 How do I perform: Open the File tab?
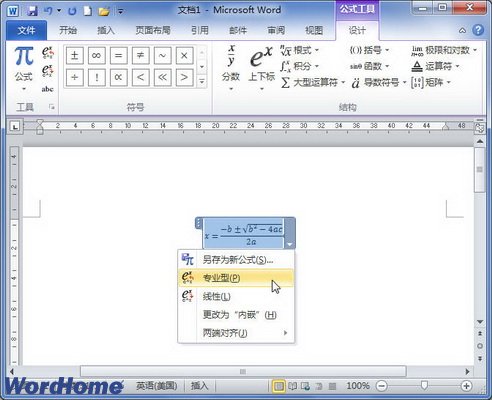pyautogui.click(x=26, y=31)
